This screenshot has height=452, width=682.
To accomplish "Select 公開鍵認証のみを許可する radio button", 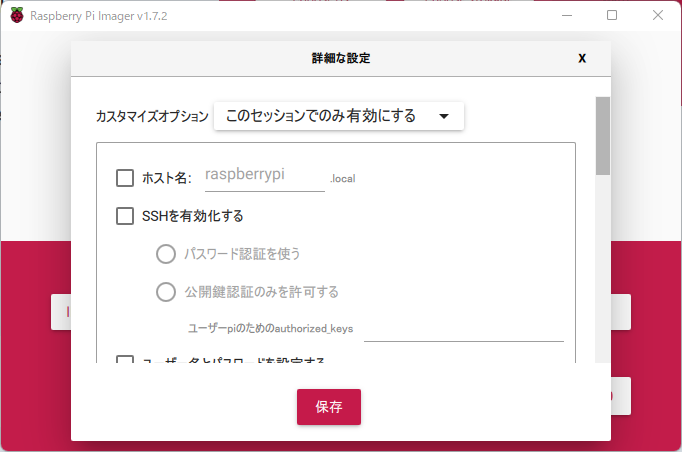I will (x=166, y=292).
